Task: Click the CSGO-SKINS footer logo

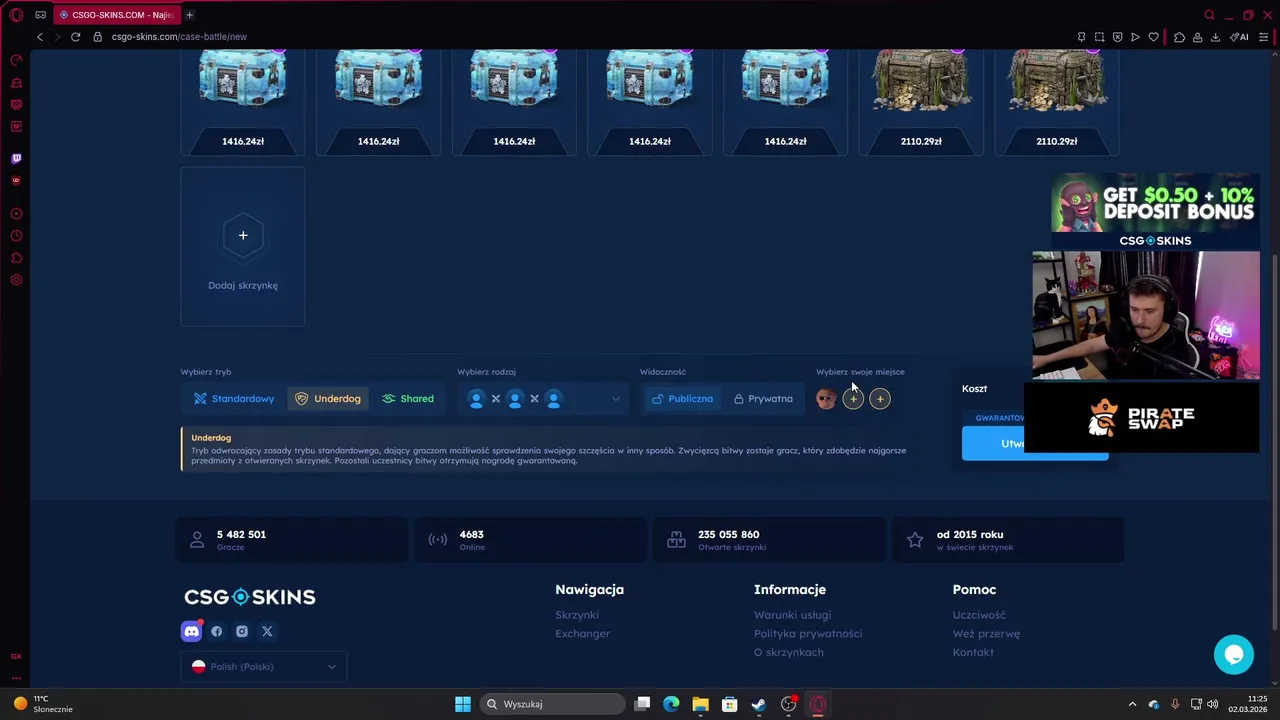Action: point(250,597)
